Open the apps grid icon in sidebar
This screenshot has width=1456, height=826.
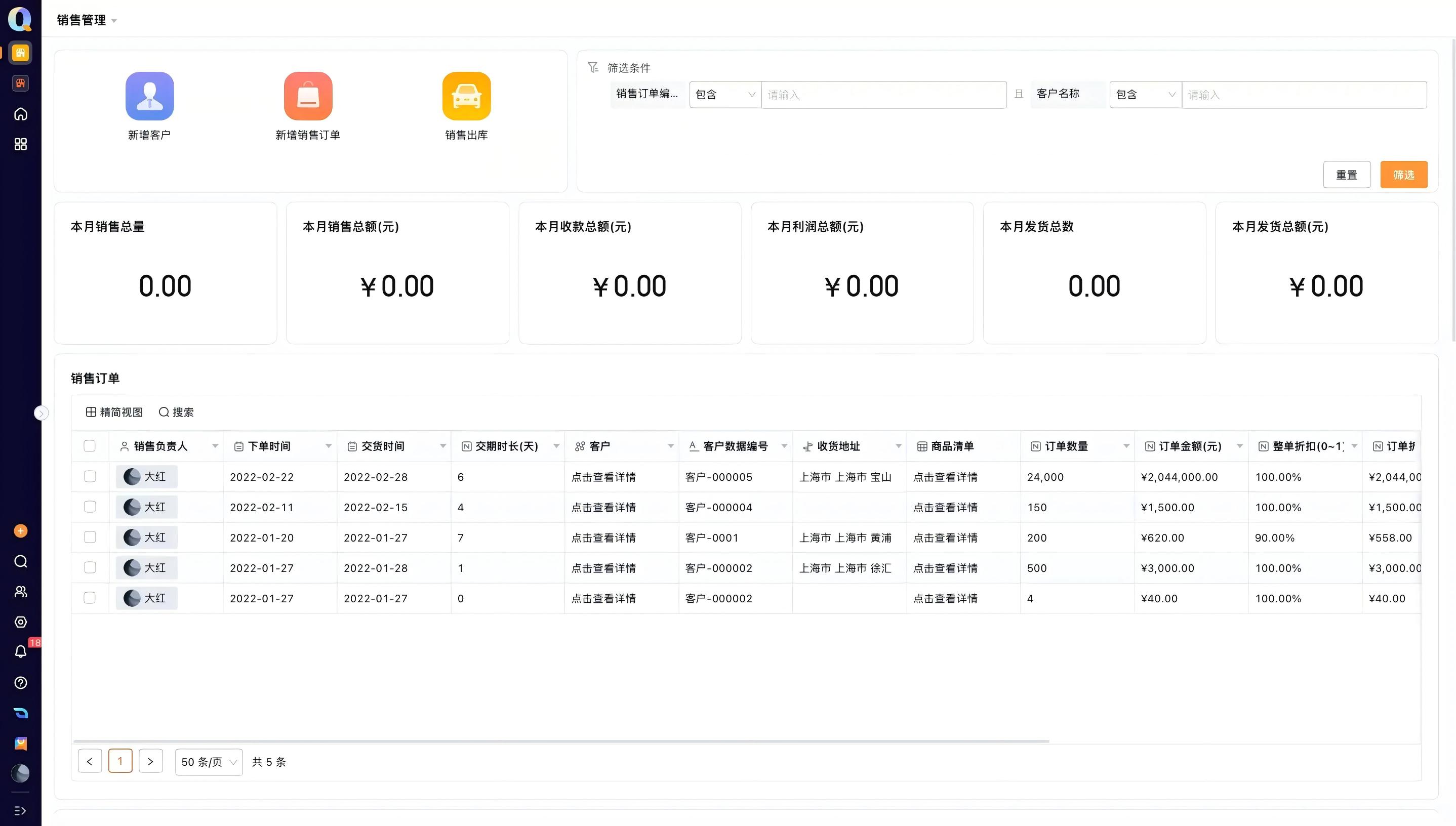(x=20, y=144)
